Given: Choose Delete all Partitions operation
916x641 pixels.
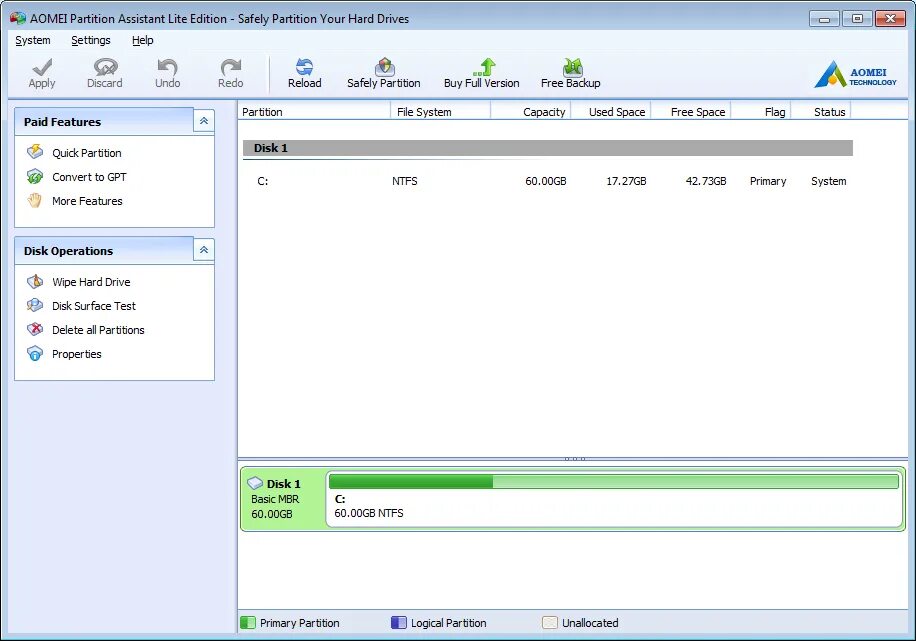Looking at the screenshot, I should coord(98,330).
